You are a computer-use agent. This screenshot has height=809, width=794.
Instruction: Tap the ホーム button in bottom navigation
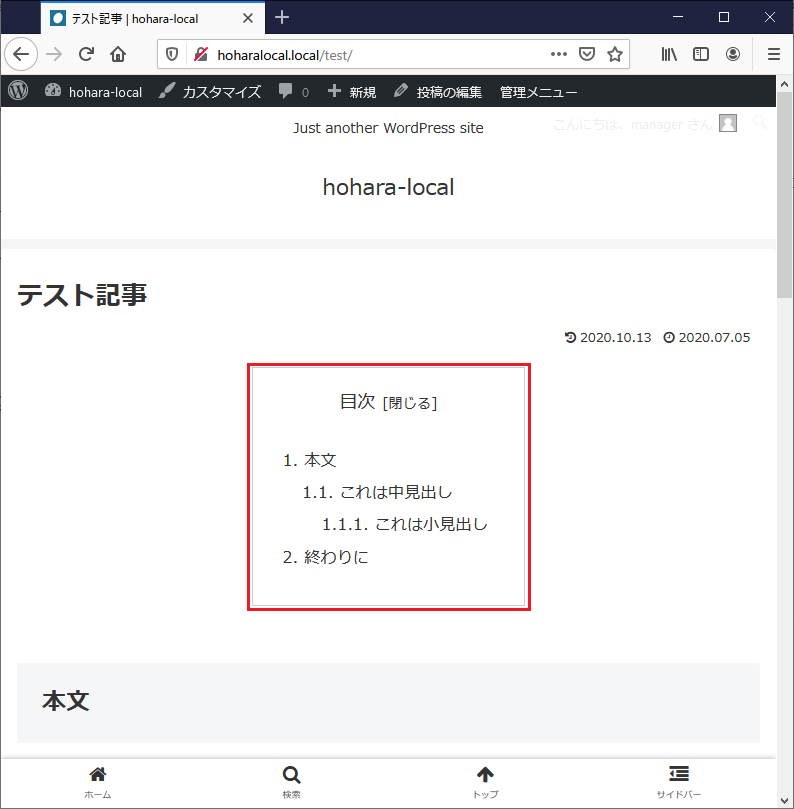97,781
